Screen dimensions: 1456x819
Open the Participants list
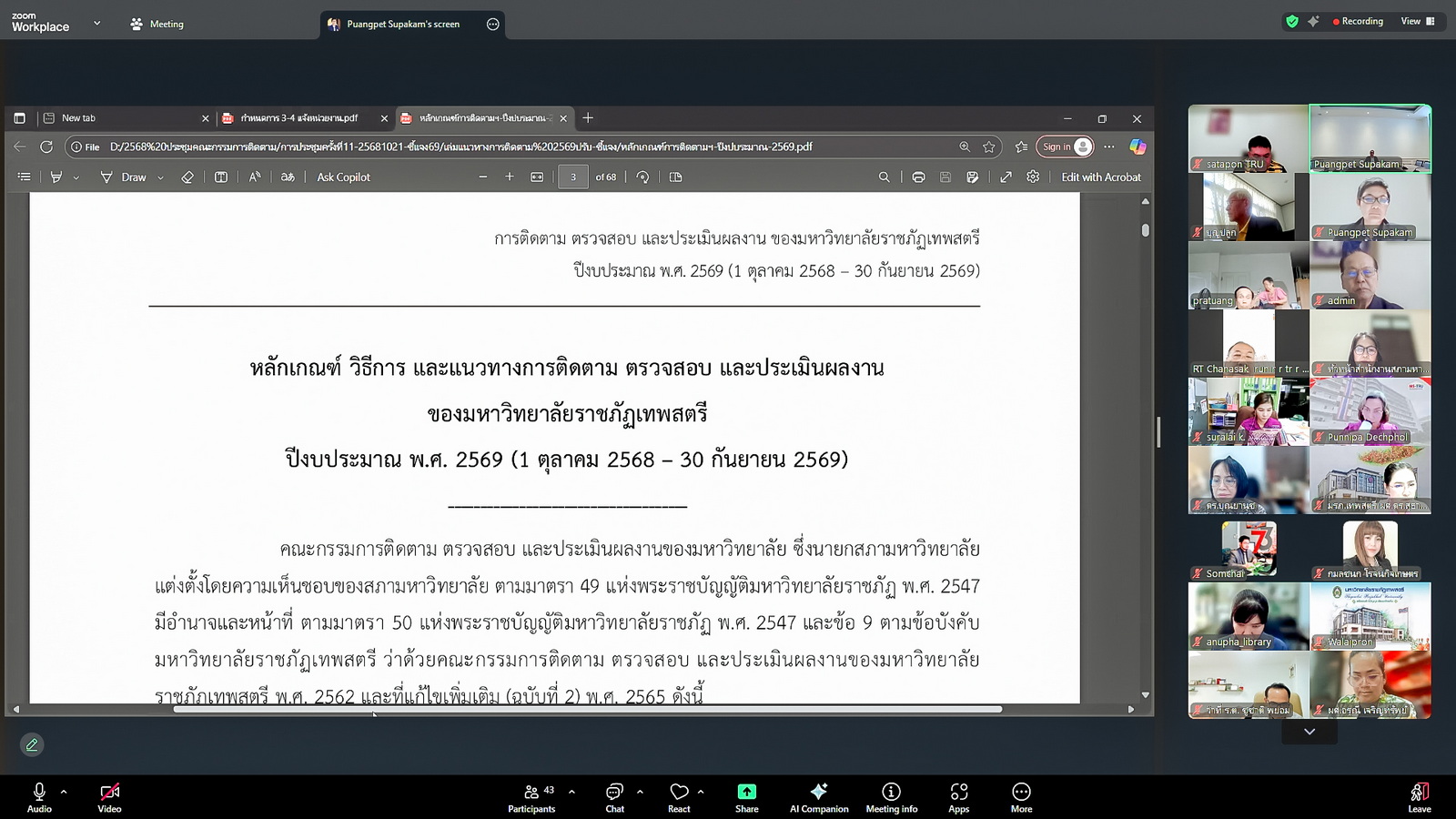click(531, 797)
